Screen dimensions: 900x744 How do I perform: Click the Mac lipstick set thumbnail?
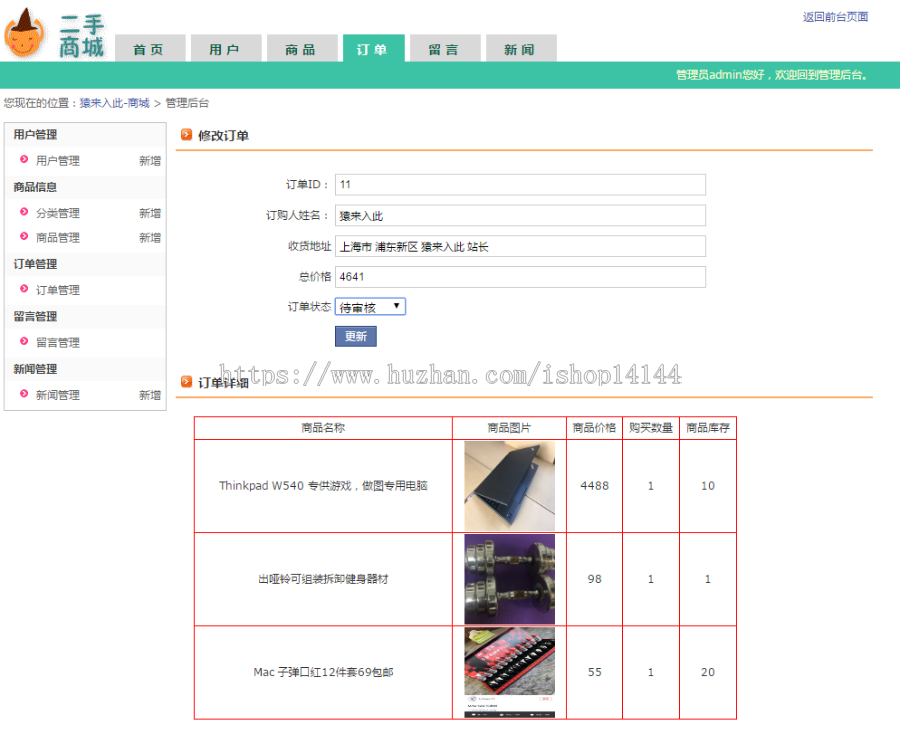point(510,672)
